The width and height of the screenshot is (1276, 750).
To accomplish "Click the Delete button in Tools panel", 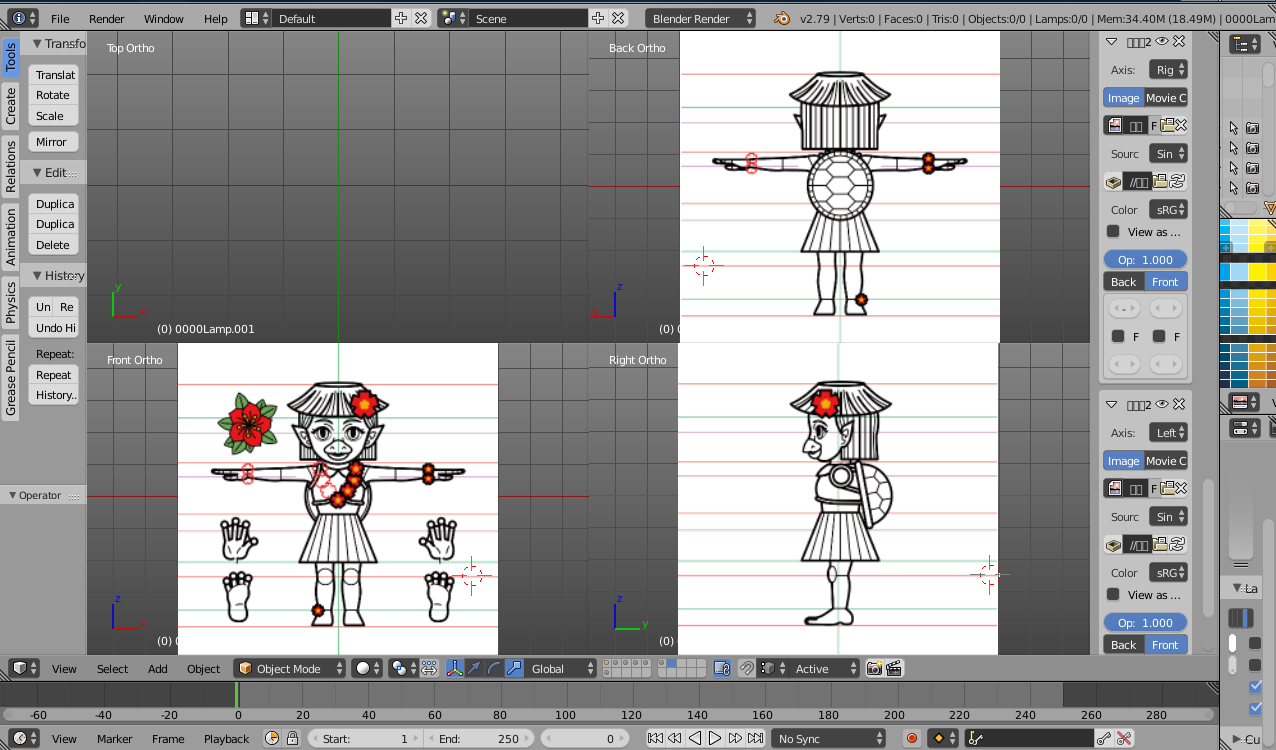I will tap(53, 245).
